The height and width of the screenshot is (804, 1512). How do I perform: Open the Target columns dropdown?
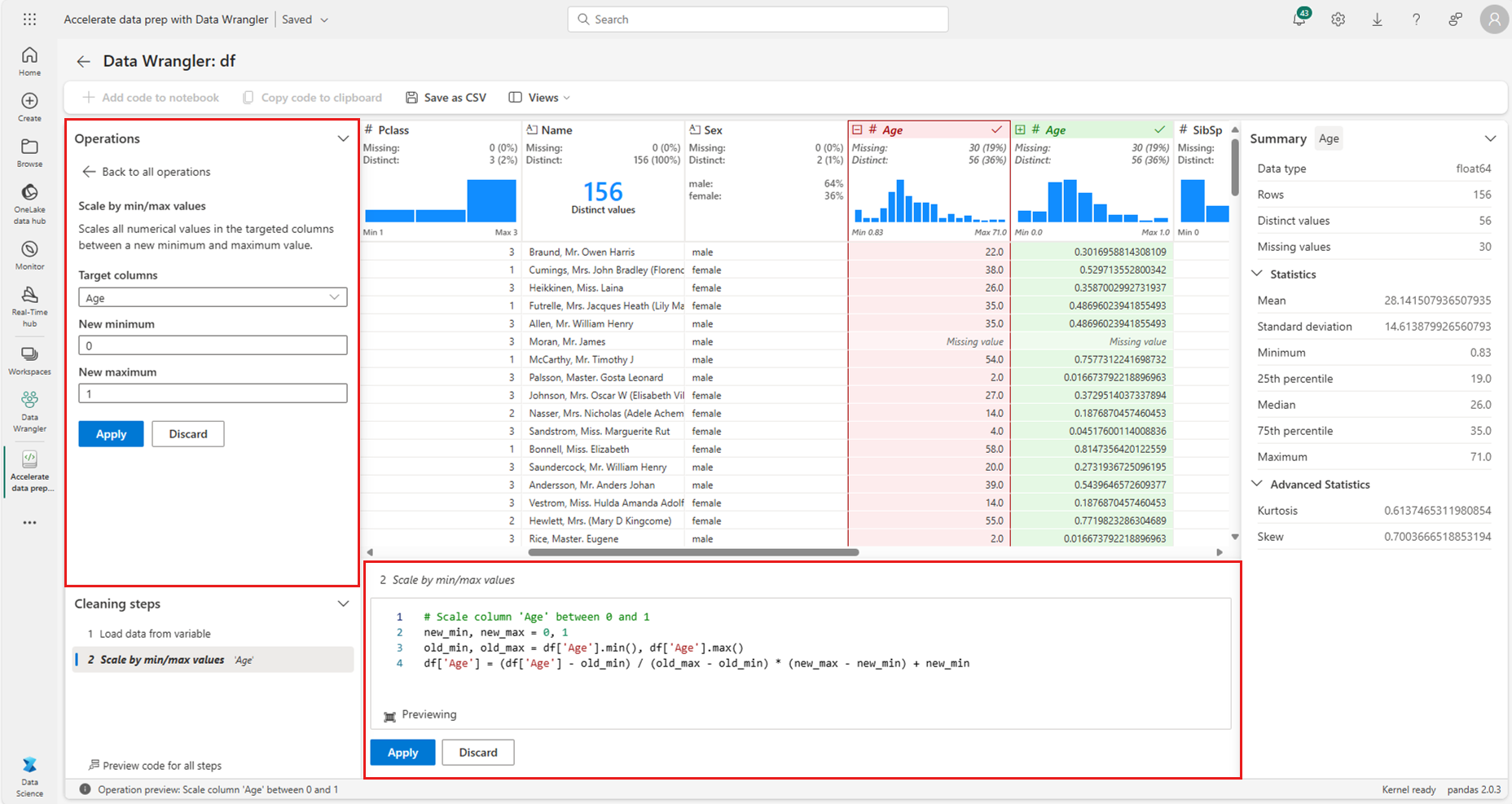tap(213, 298)
